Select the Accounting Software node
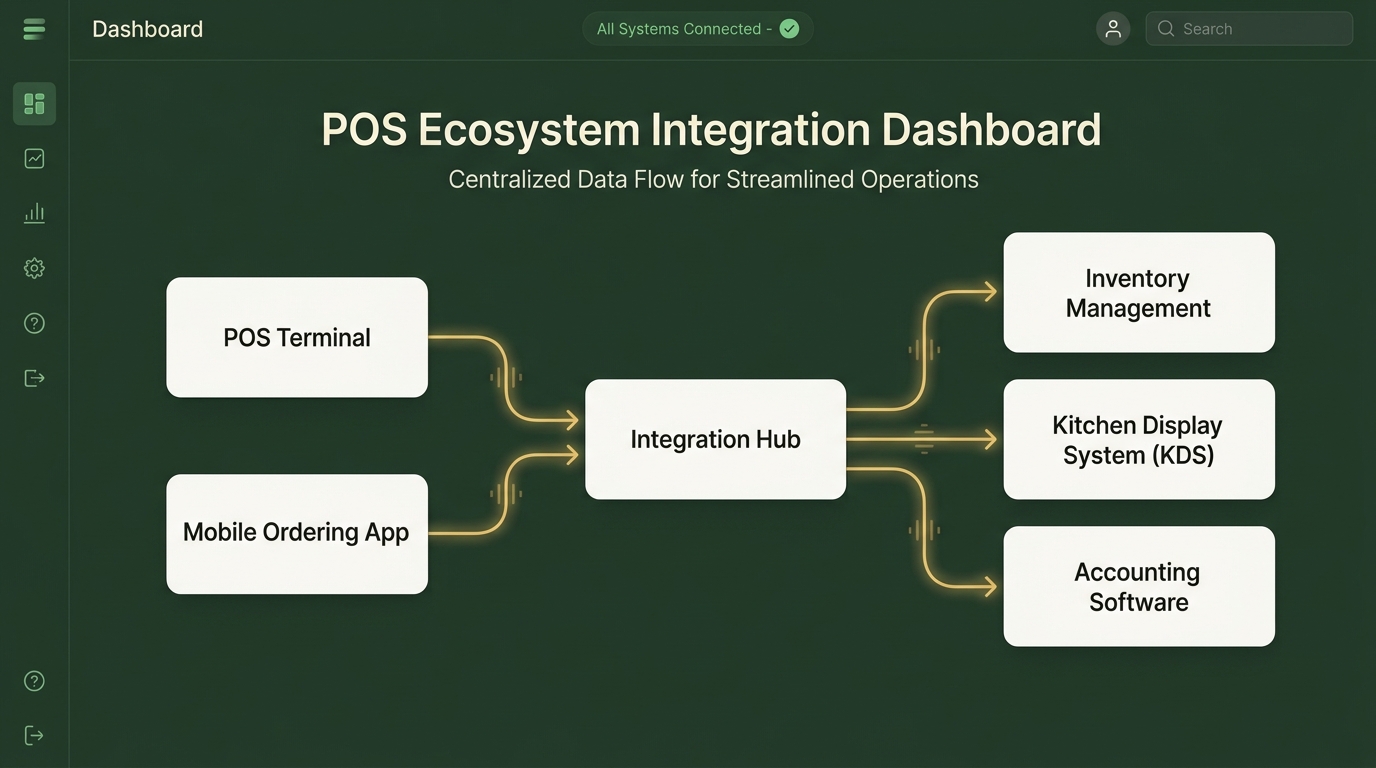The height and width of the screenshot is (768, 1376). 1138,586
